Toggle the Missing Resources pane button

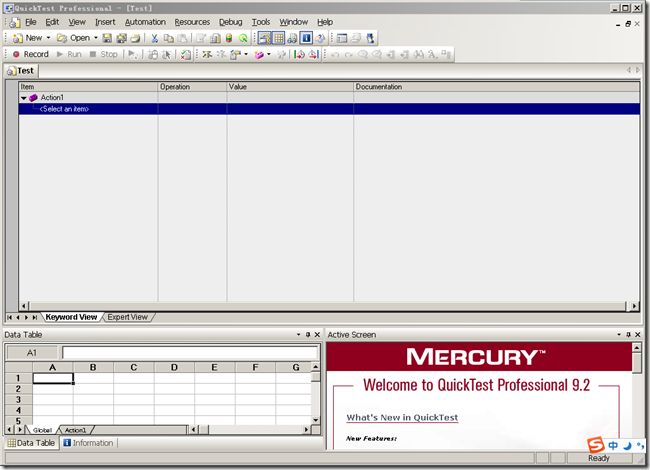click(320, 38)
